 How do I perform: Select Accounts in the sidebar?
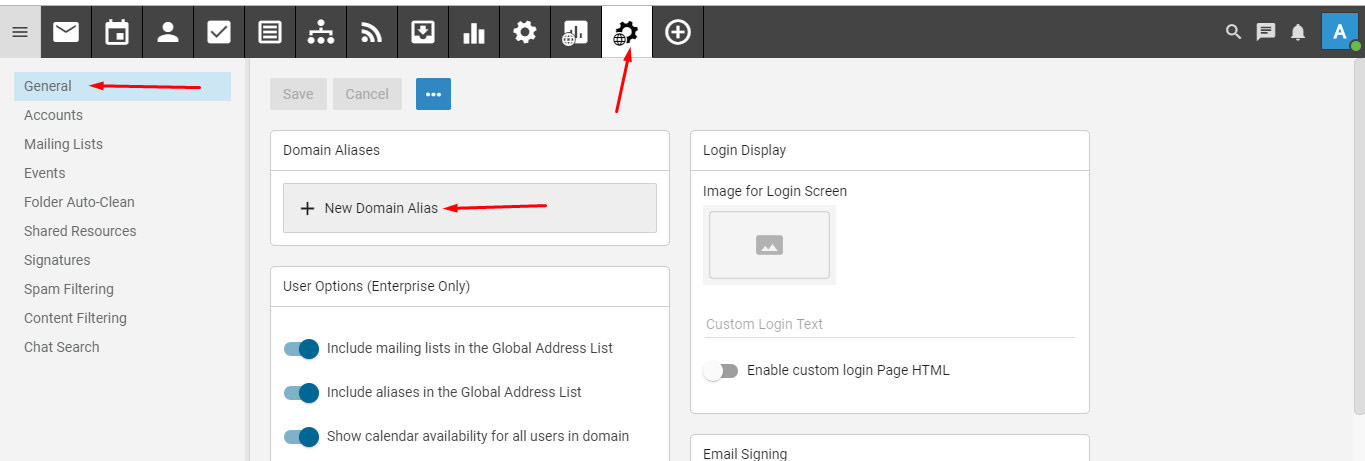[x=53, y=115]
